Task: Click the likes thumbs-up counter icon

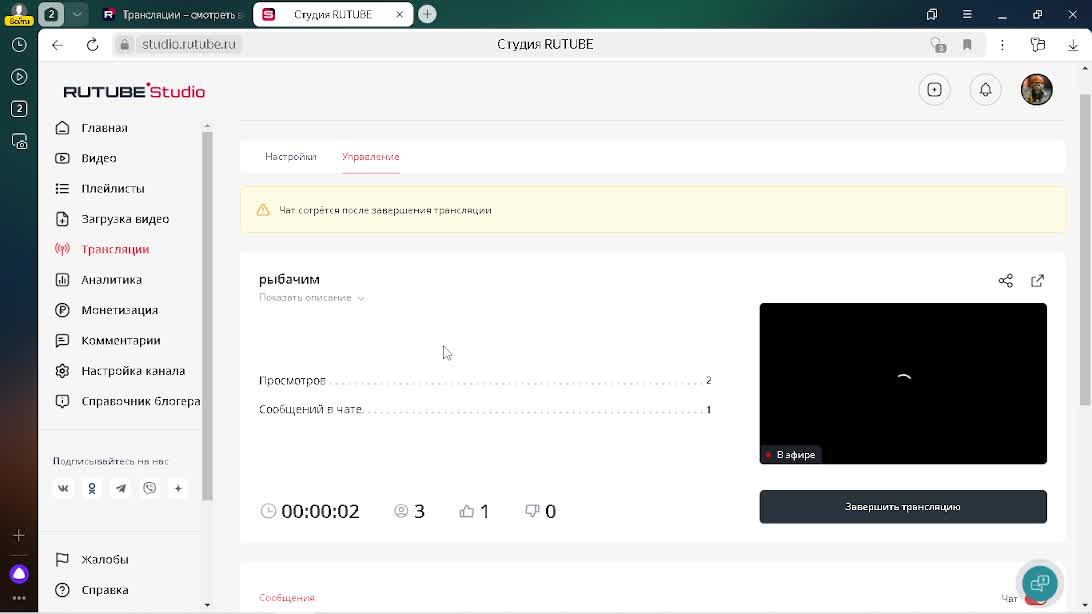Action: click(467, 512)
